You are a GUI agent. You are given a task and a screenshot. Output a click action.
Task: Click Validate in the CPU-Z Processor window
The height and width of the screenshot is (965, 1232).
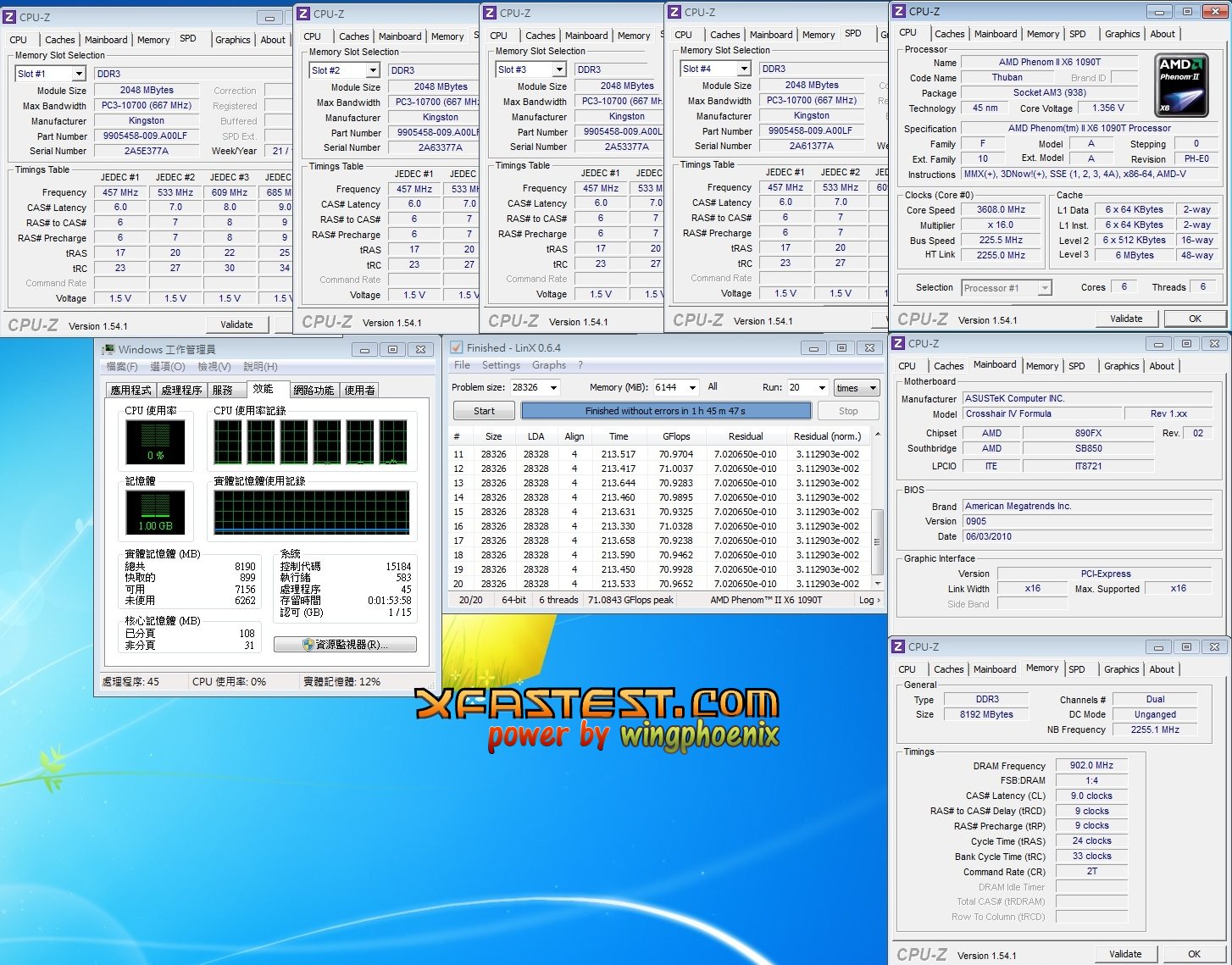click(x=1126, y=319)
